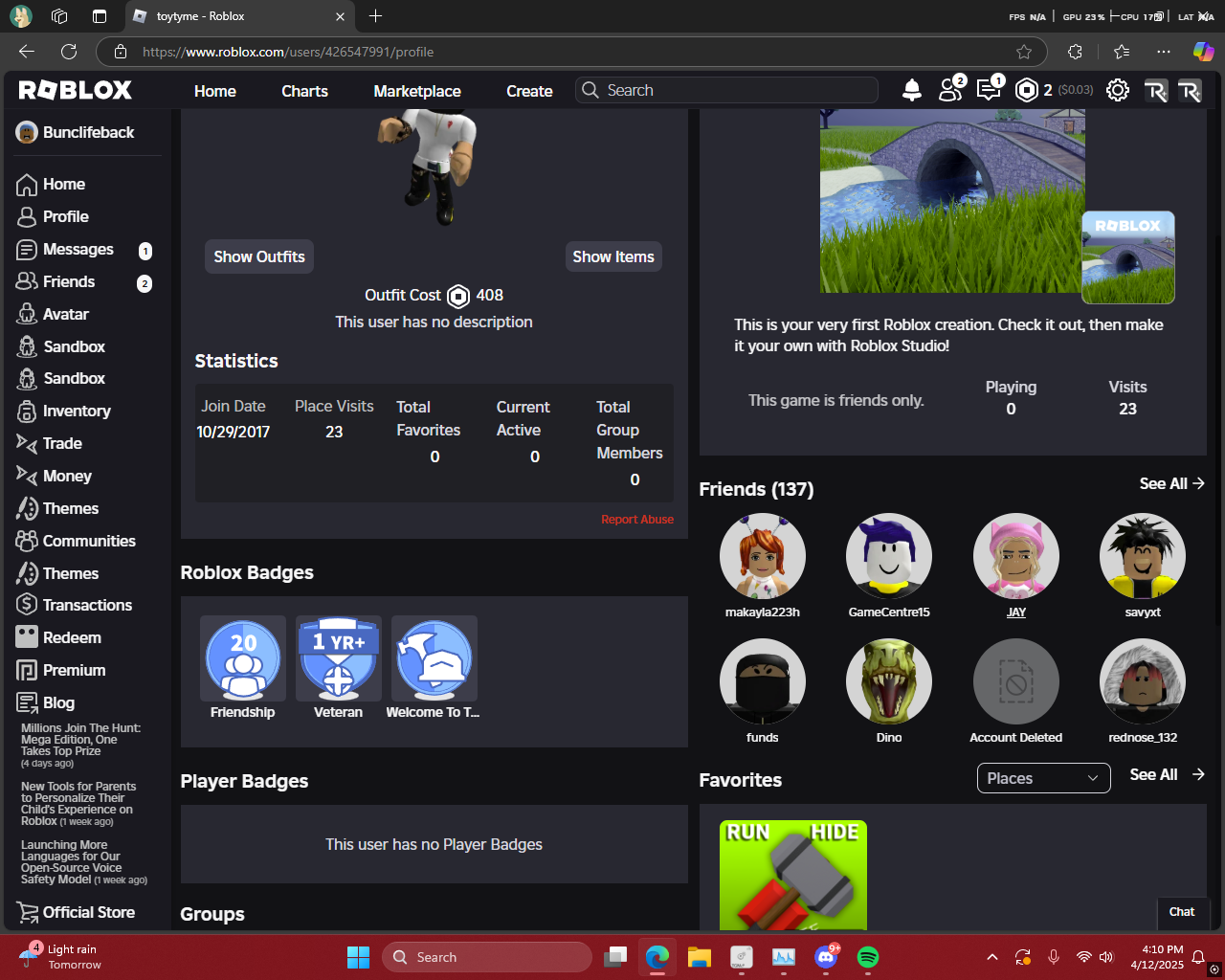Open the Chat button

pos(1182,912)
